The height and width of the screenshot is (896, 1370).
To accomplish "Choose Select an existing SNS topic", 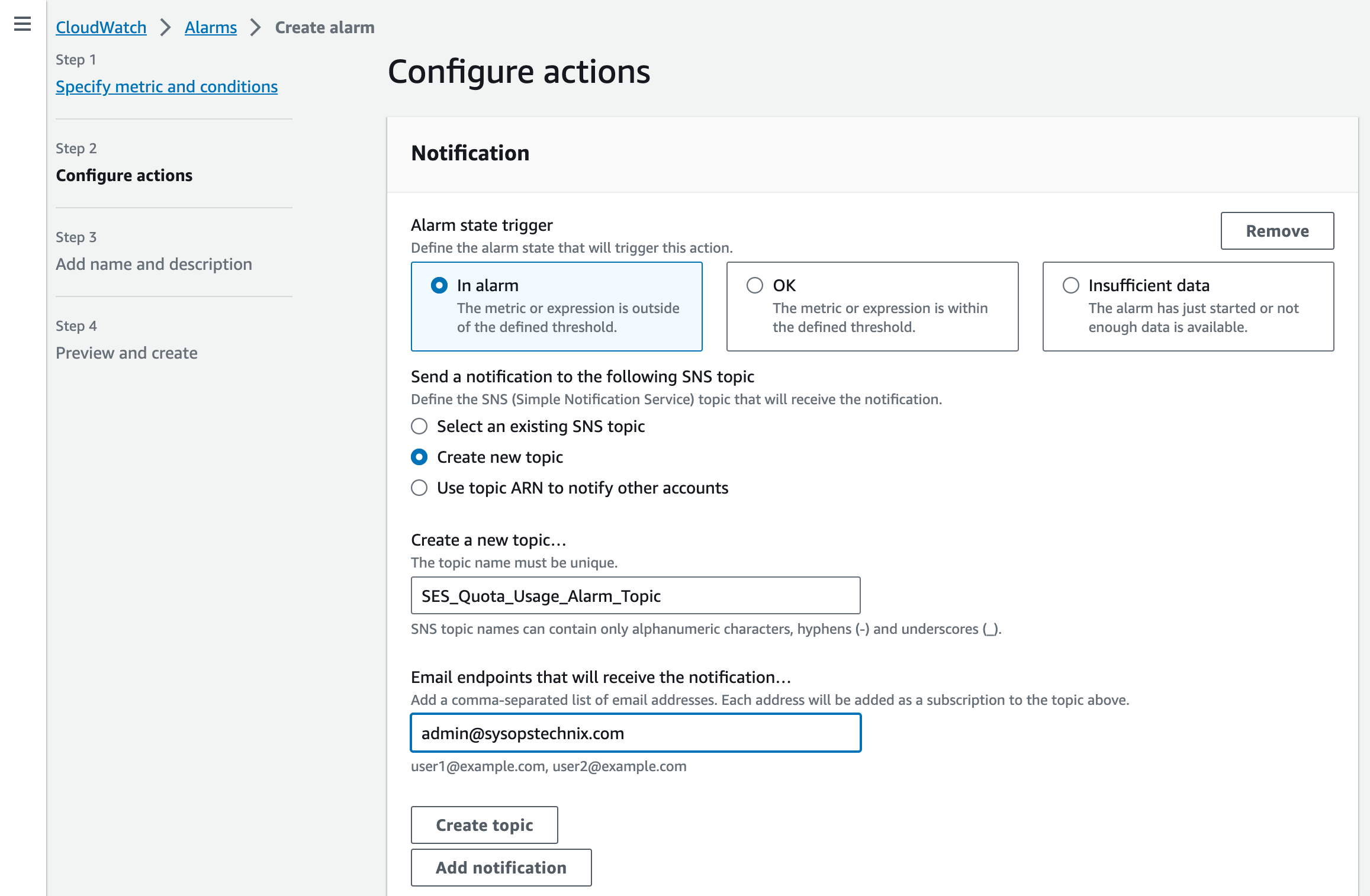I will coord(419,426).
